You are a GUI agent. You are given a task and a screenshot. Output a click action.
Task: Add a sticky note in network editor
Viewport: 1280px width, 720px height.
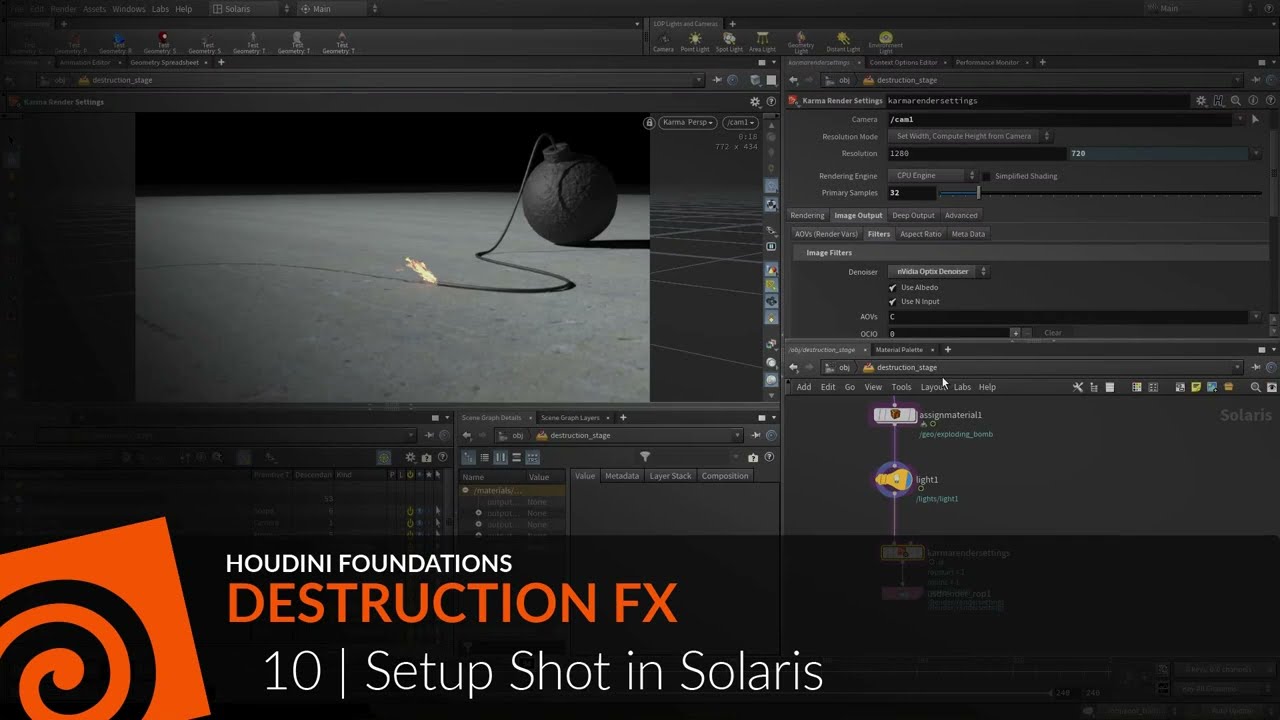coord(1196,387)
